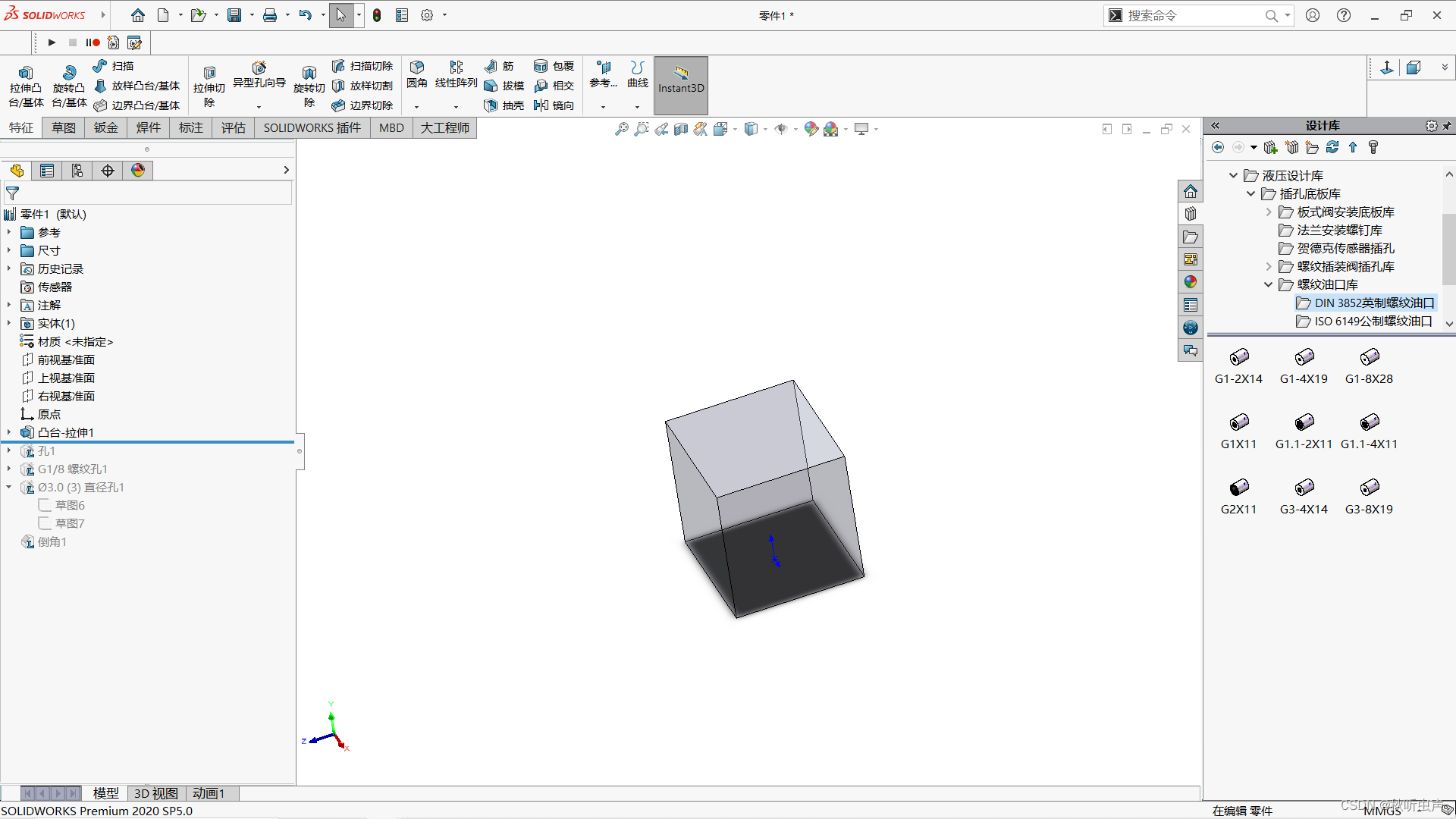
Task: Select the G1-2X14 library part
Action: pyautogui.click(x=1238, y=367)
